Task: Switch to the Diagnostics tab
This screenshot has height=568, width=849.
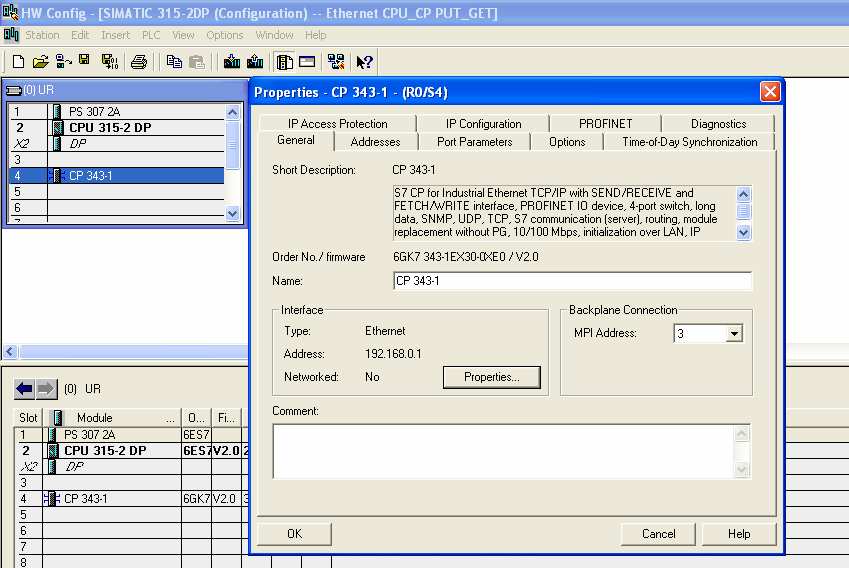Action: 719,123
